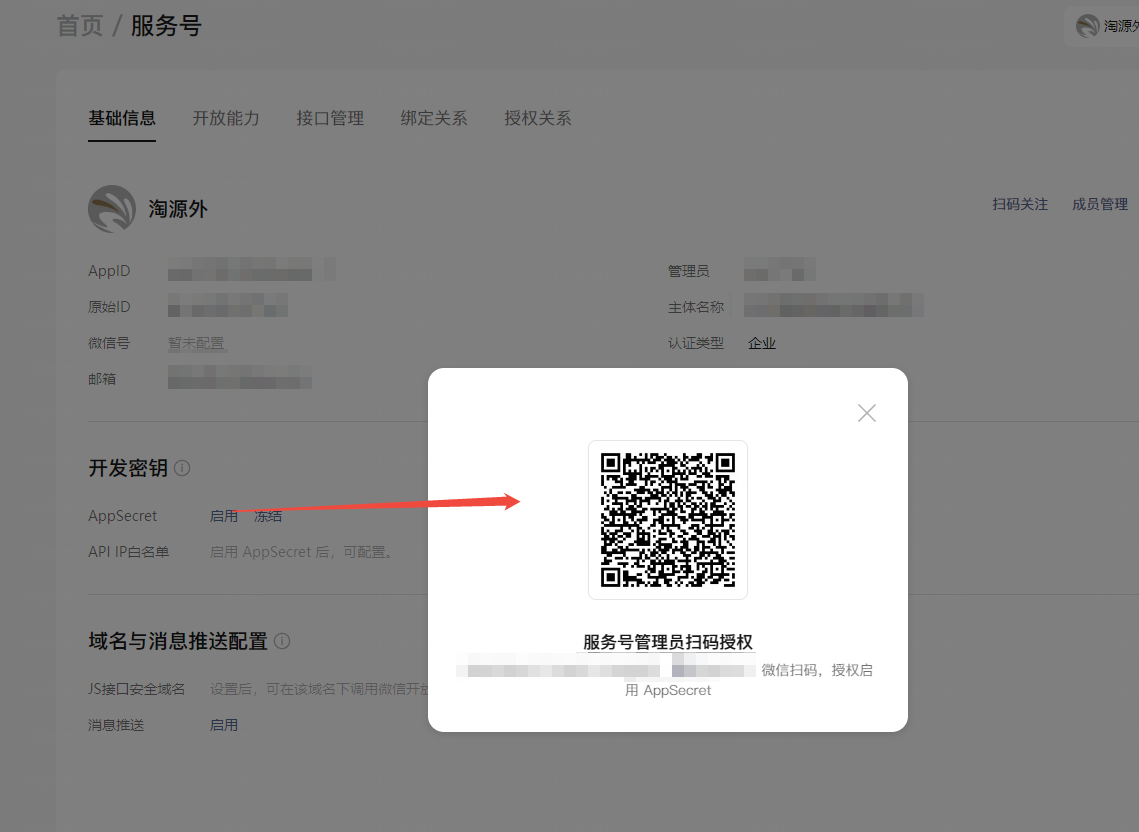The height and width of the screenshot is (832, 1139).
Task: Switch to the 基础信息 tab
Action: click(x=122, y=118)
